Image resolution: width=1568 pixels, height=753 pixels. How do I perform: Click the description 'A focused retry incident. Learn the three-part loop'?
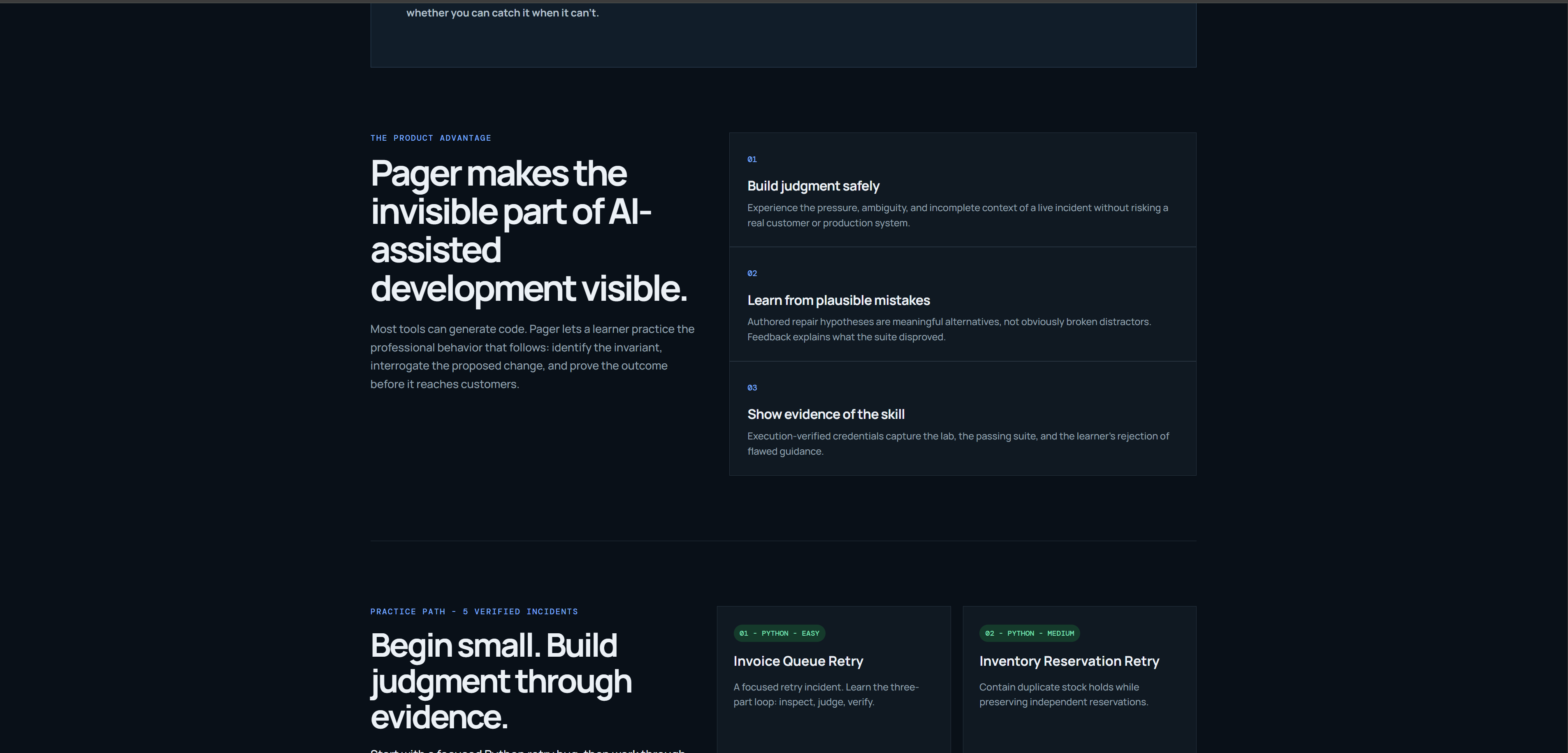click(826, 695)
